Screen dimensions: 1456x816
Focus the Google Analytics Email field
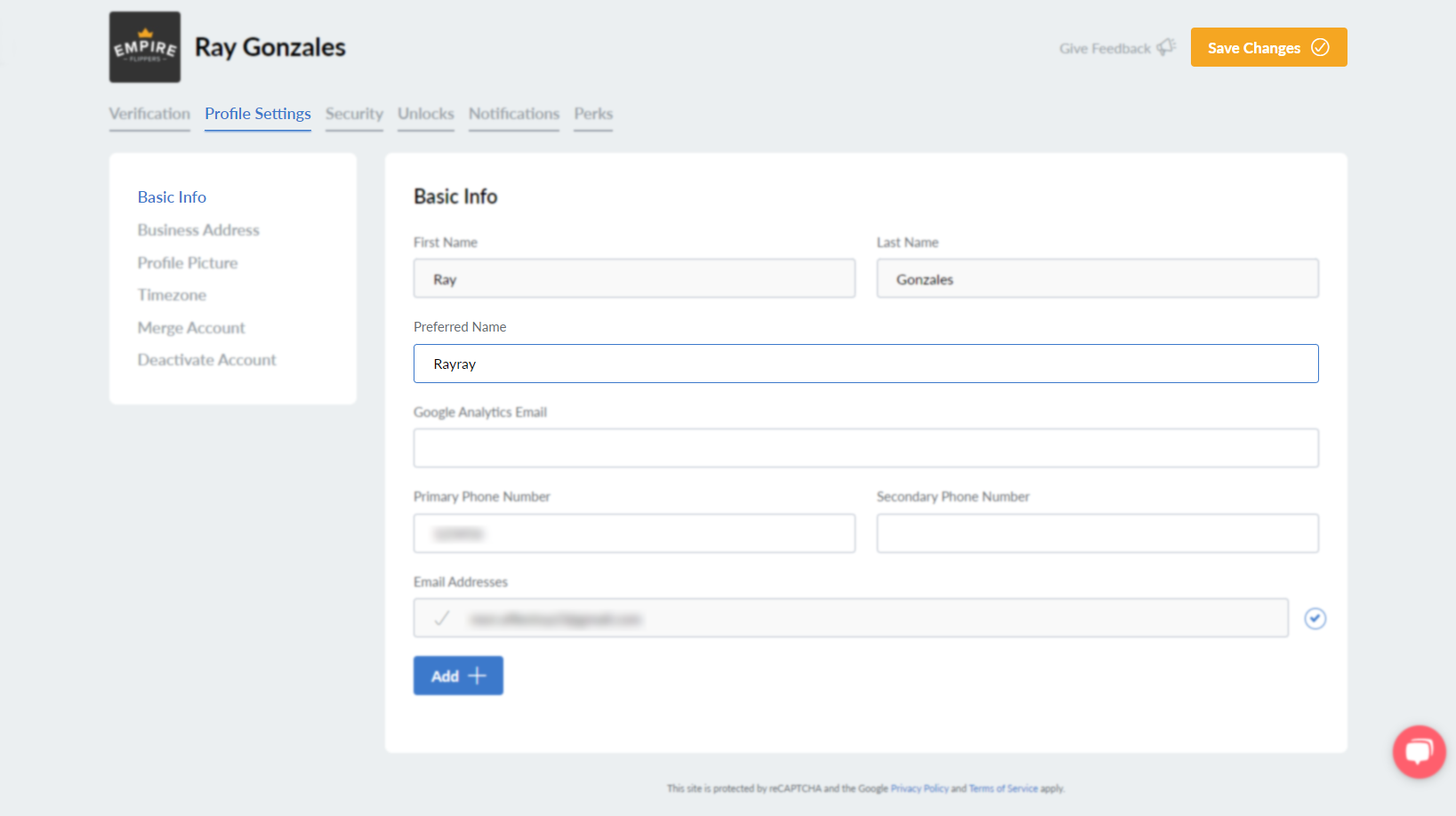(865, 449)
